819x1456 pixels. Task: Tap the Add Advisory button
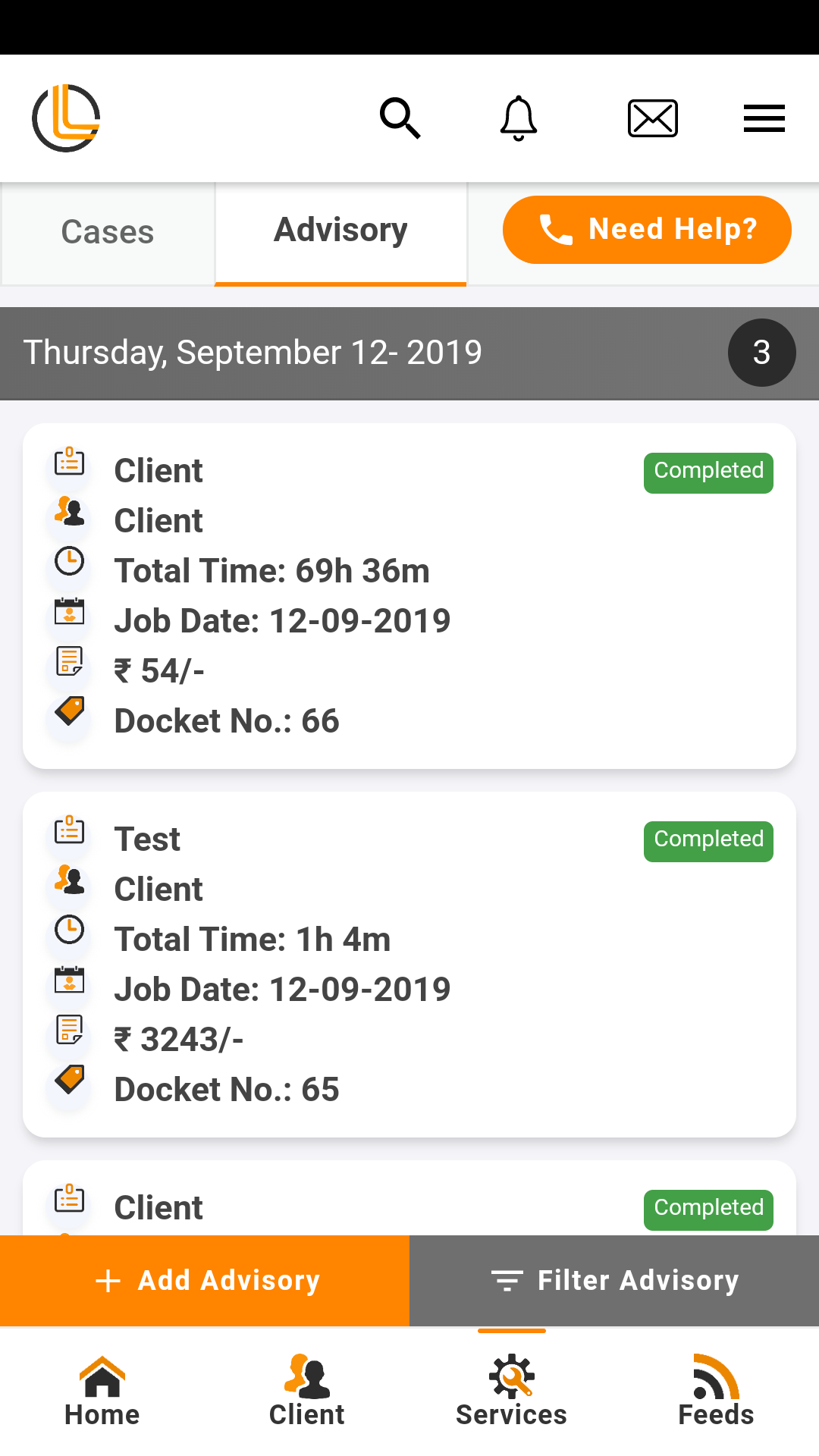[x=205, y=1280]
